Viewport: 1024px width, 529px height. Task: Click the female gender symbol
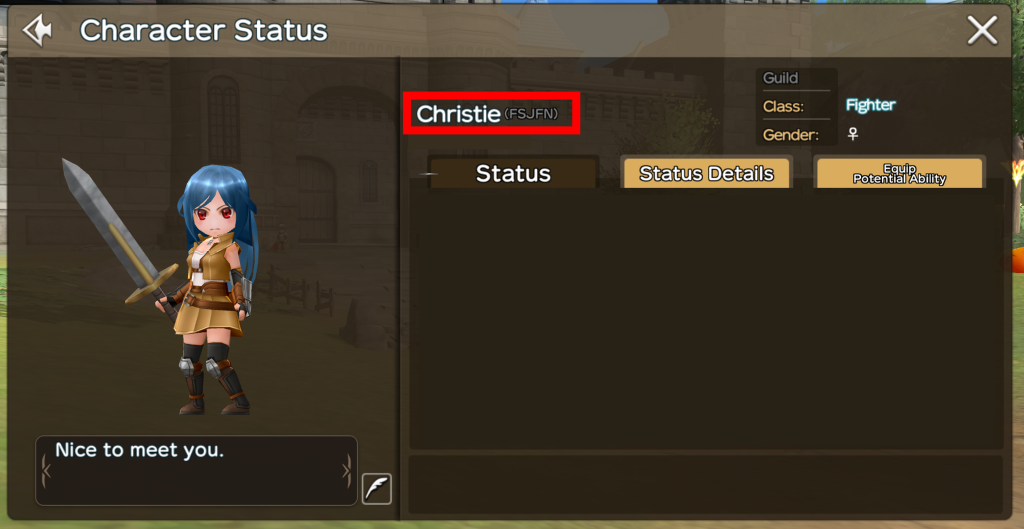(852, 135)
